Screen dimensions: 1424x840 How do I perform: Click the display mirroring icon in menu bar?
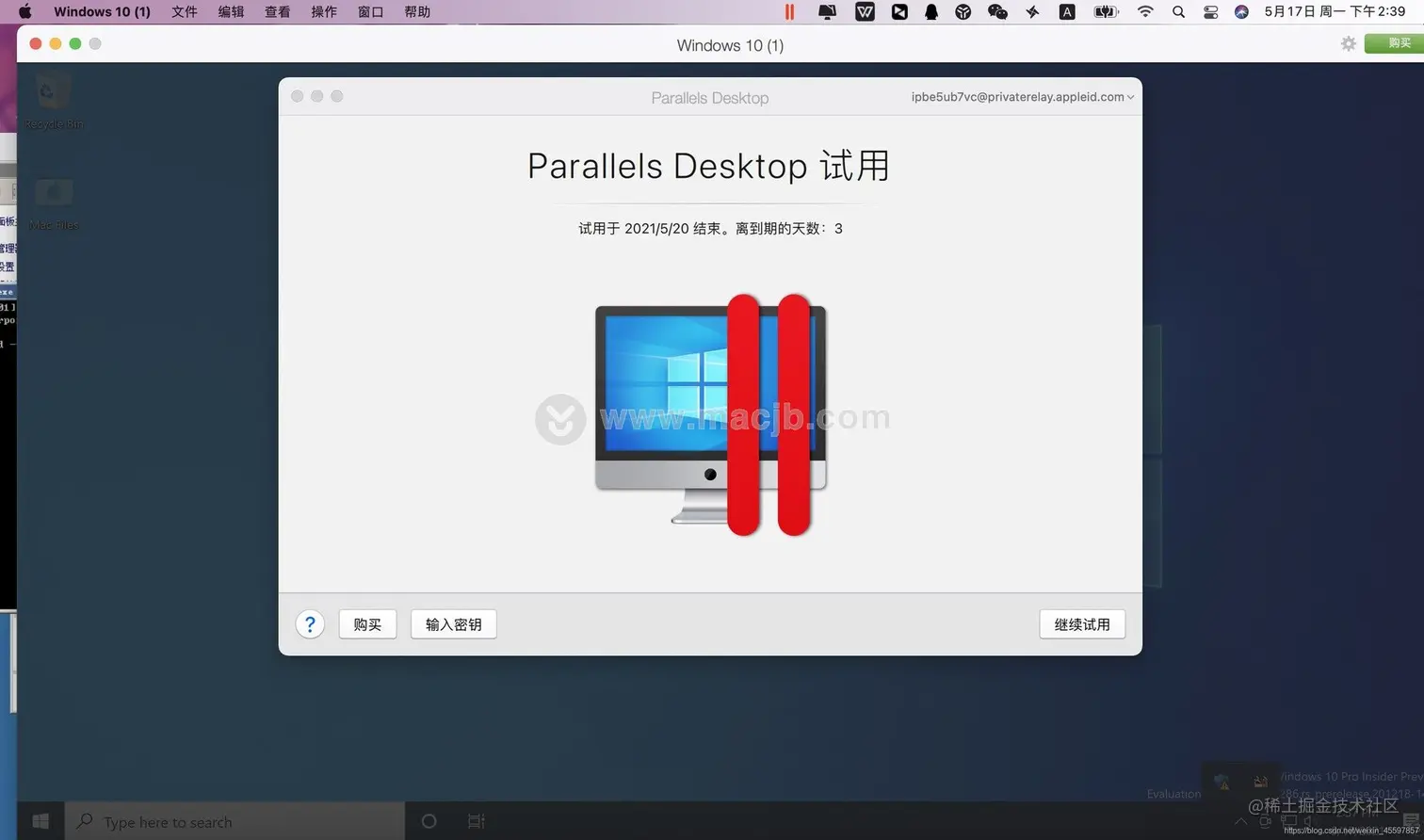tap(827, 11)
